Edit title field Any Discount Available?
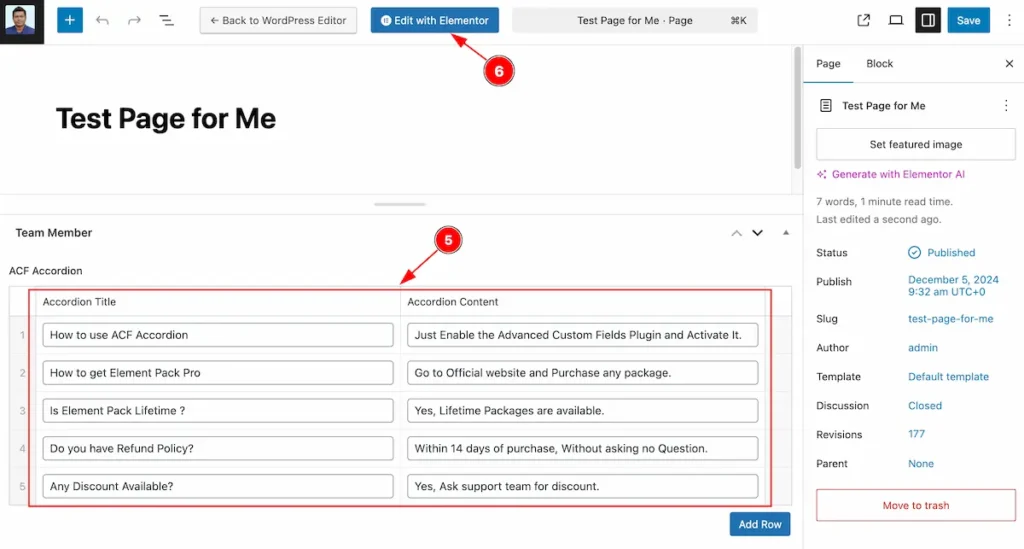 [217, 486]
